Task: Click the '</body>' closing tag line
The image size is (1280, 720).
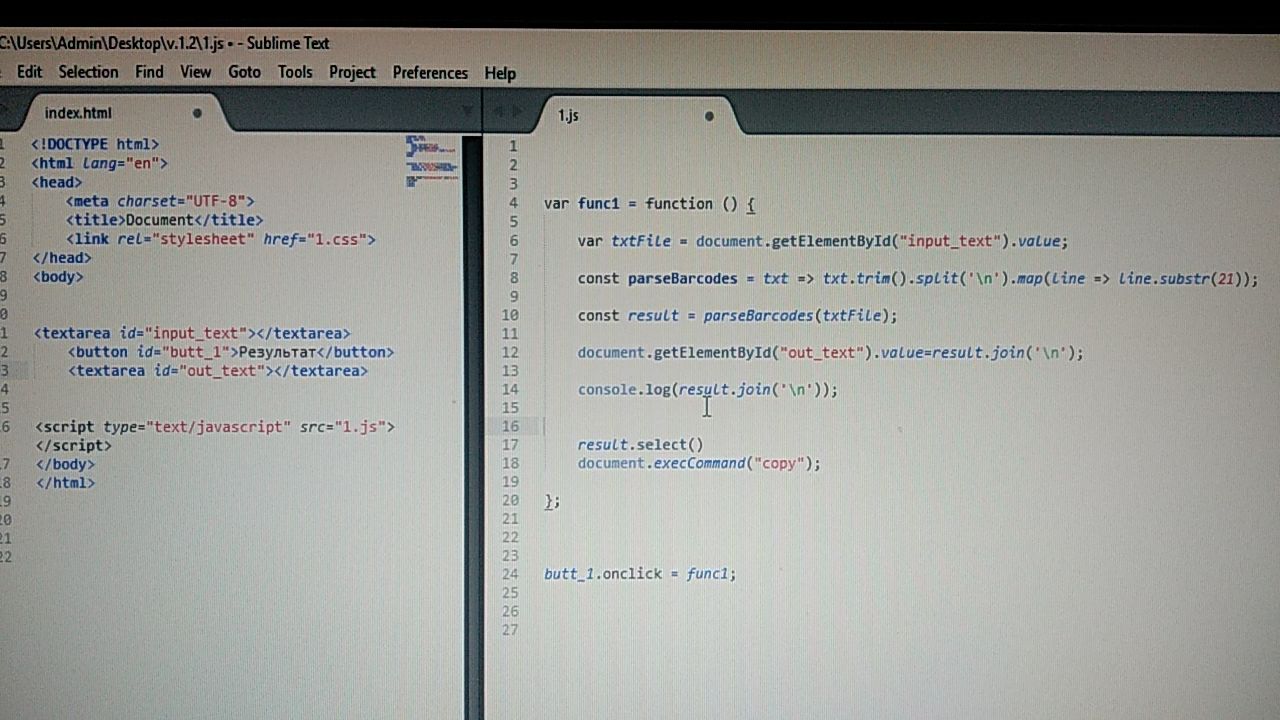Action: (x=65, y=464)
